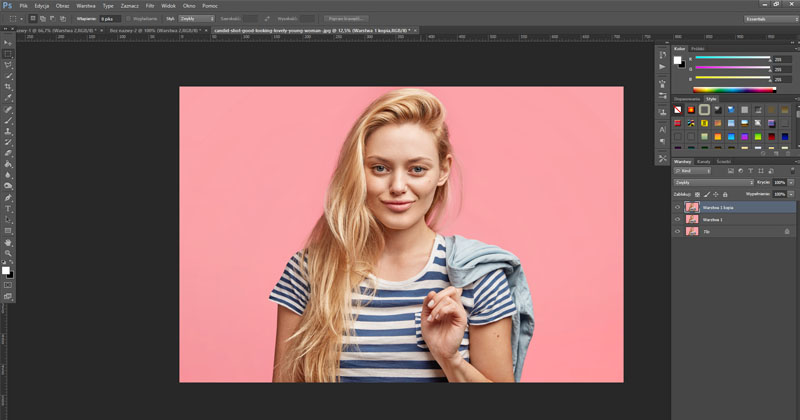Click the Photoshop Ps logo icon
Viewport: 800px width, 420px height.
pos(8,5)
